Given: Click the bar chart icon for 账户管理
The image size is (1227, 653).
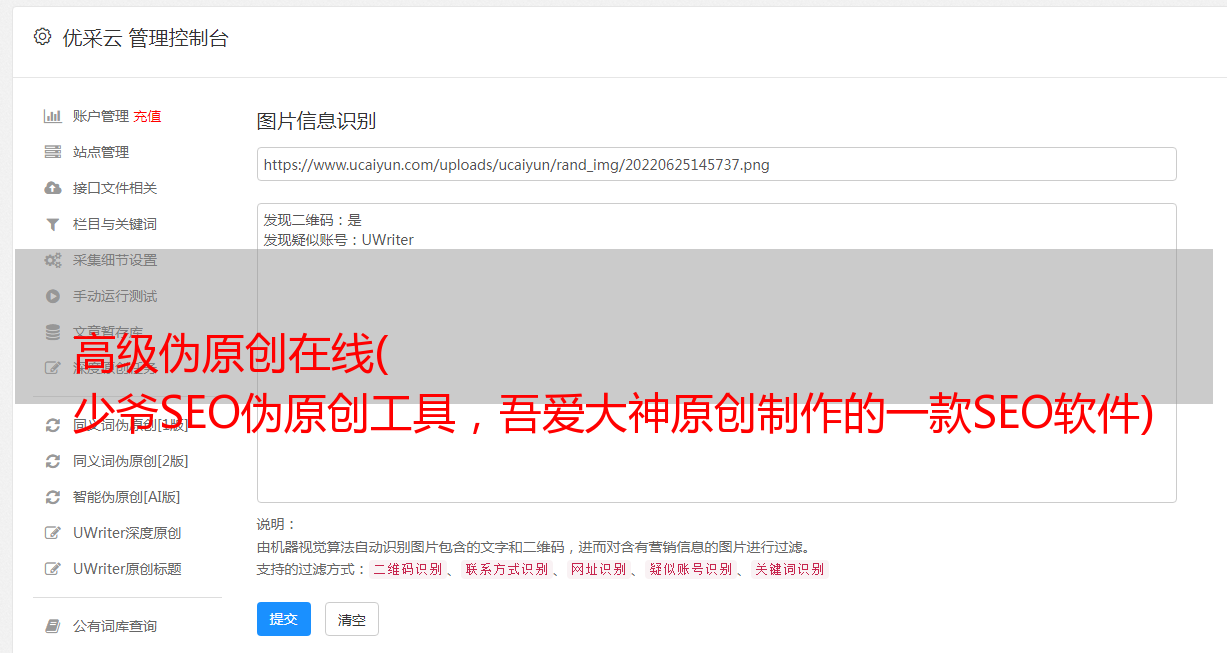Looking at the screenshot, I should [53, 116].
